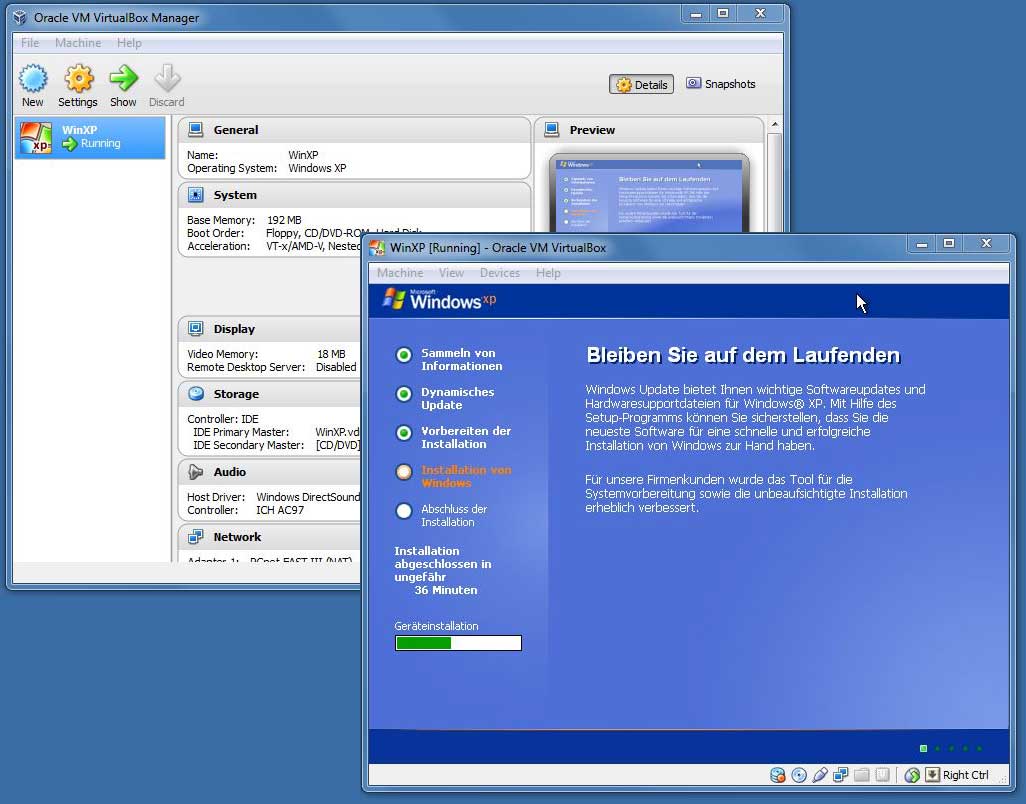This screenshot has width=1026, height=804.
Task: Click the '192 MB' base memory value
Action: pos(284,220)
